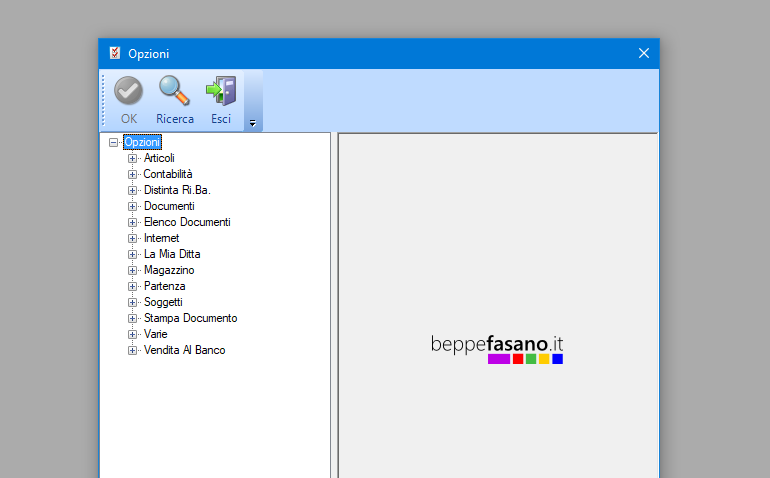The height and width of the screenshot is (478, 770).
Task: Collapse the Opzioni root node
Action: (x=113, y=143)
